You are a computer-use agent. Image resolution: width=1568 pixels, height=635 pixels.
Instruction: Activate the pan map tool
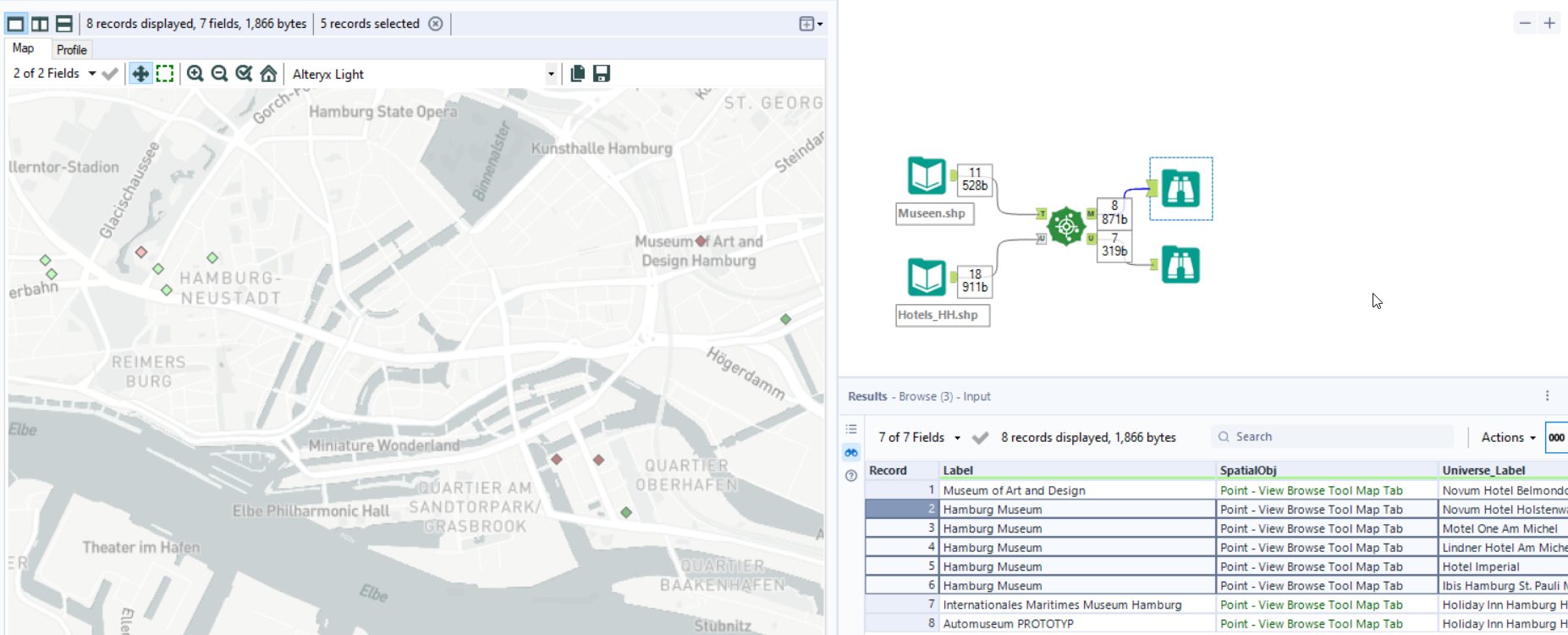(140, 74)
